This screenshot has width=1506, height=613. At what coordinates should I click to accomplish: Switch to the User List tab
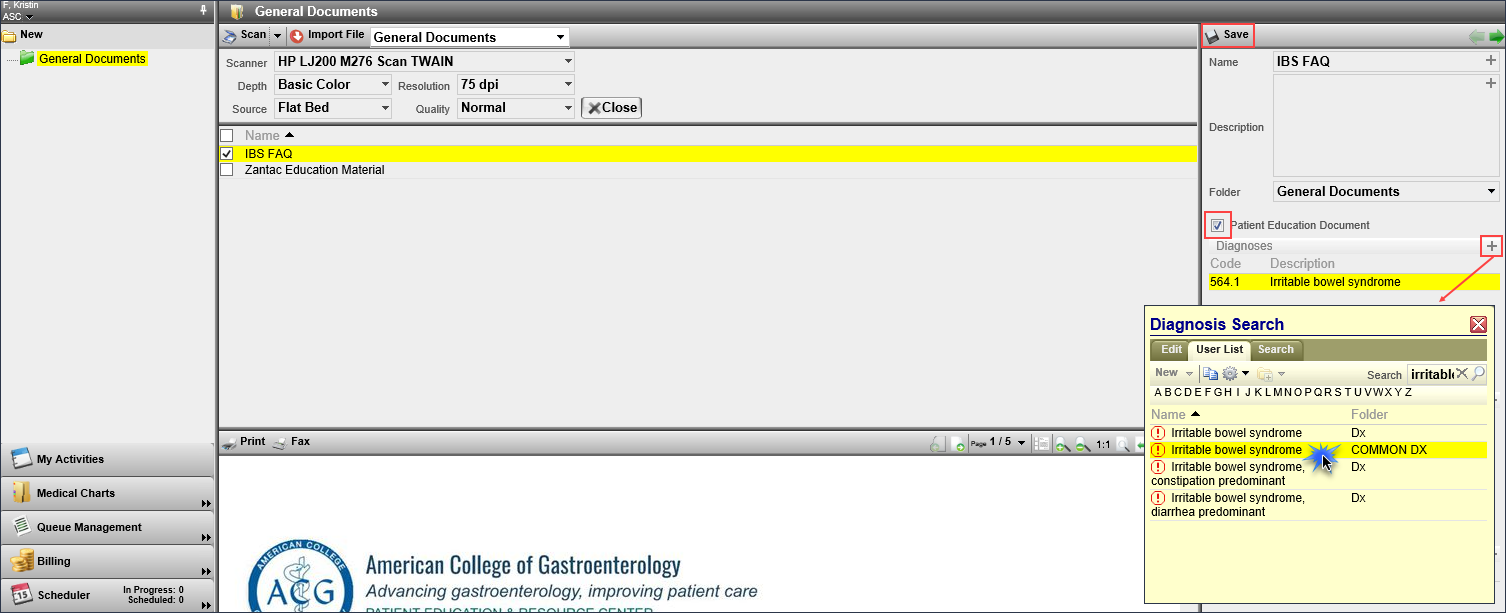pos(1219,350)
